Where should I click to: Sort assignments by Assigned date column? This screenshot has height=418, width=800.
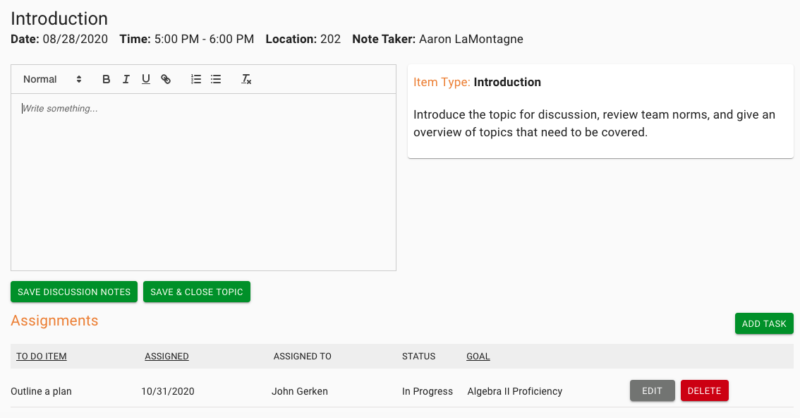point(167,356)
